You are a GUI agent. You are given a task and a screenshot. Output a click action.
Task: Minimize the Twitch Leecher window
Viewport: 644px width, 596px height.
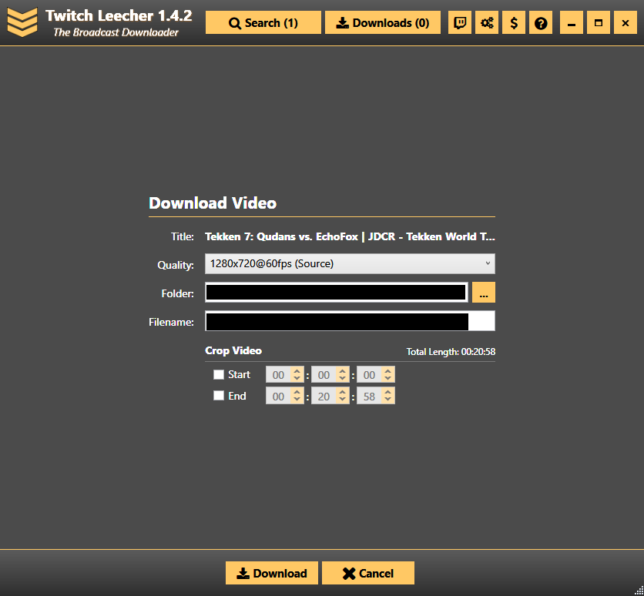coord(571,22)
